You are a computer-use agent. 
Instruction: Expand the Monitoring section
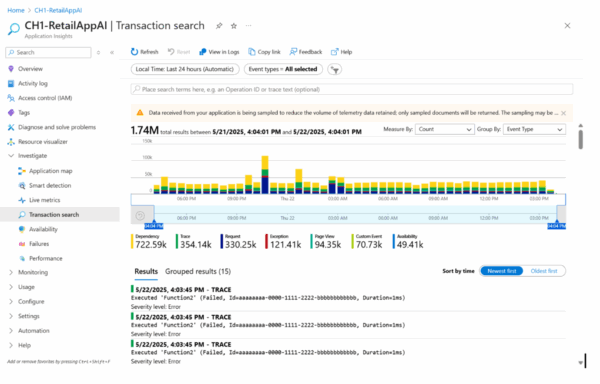[11, 273]
